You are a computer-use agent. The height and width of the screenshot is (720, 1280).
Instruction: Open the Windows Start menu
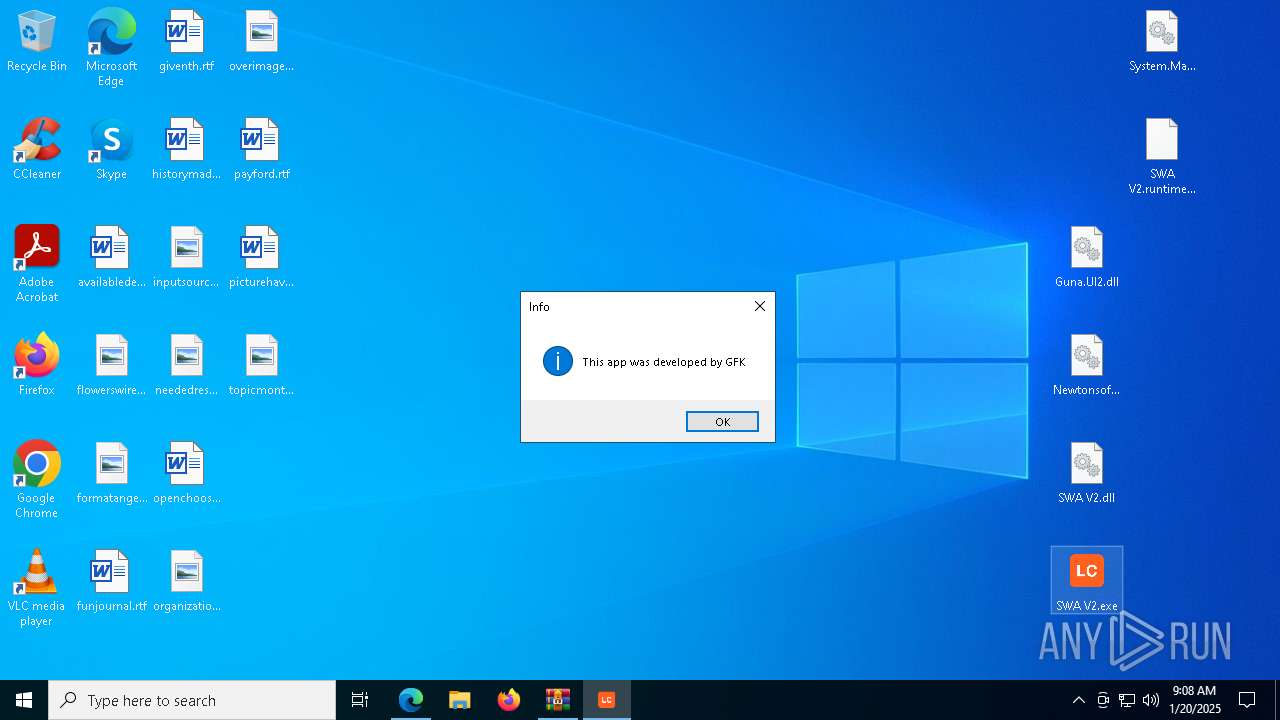click(x=24, y=700)
